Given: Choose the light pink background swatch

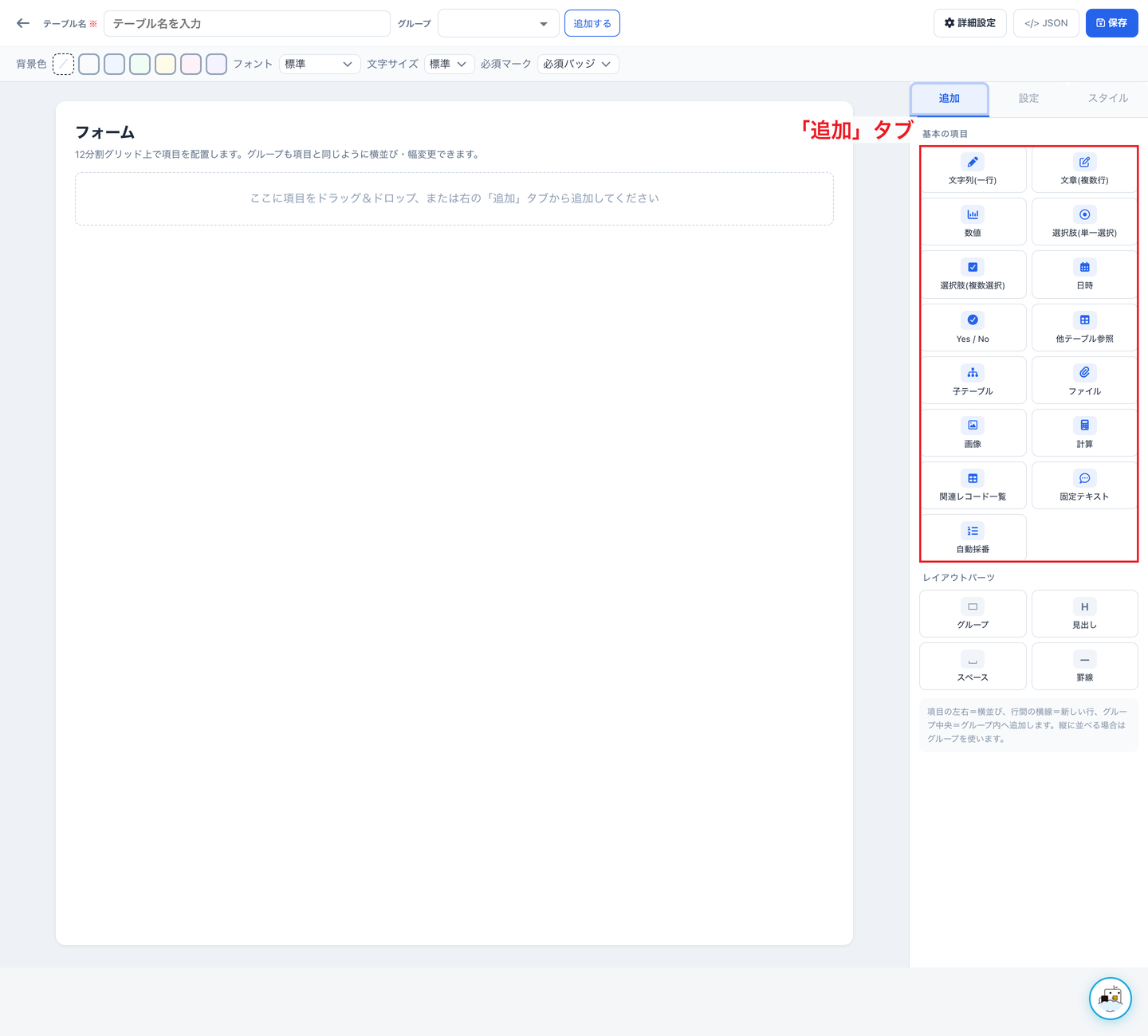Looking at the screenshot, I should (x=191, y=64).
